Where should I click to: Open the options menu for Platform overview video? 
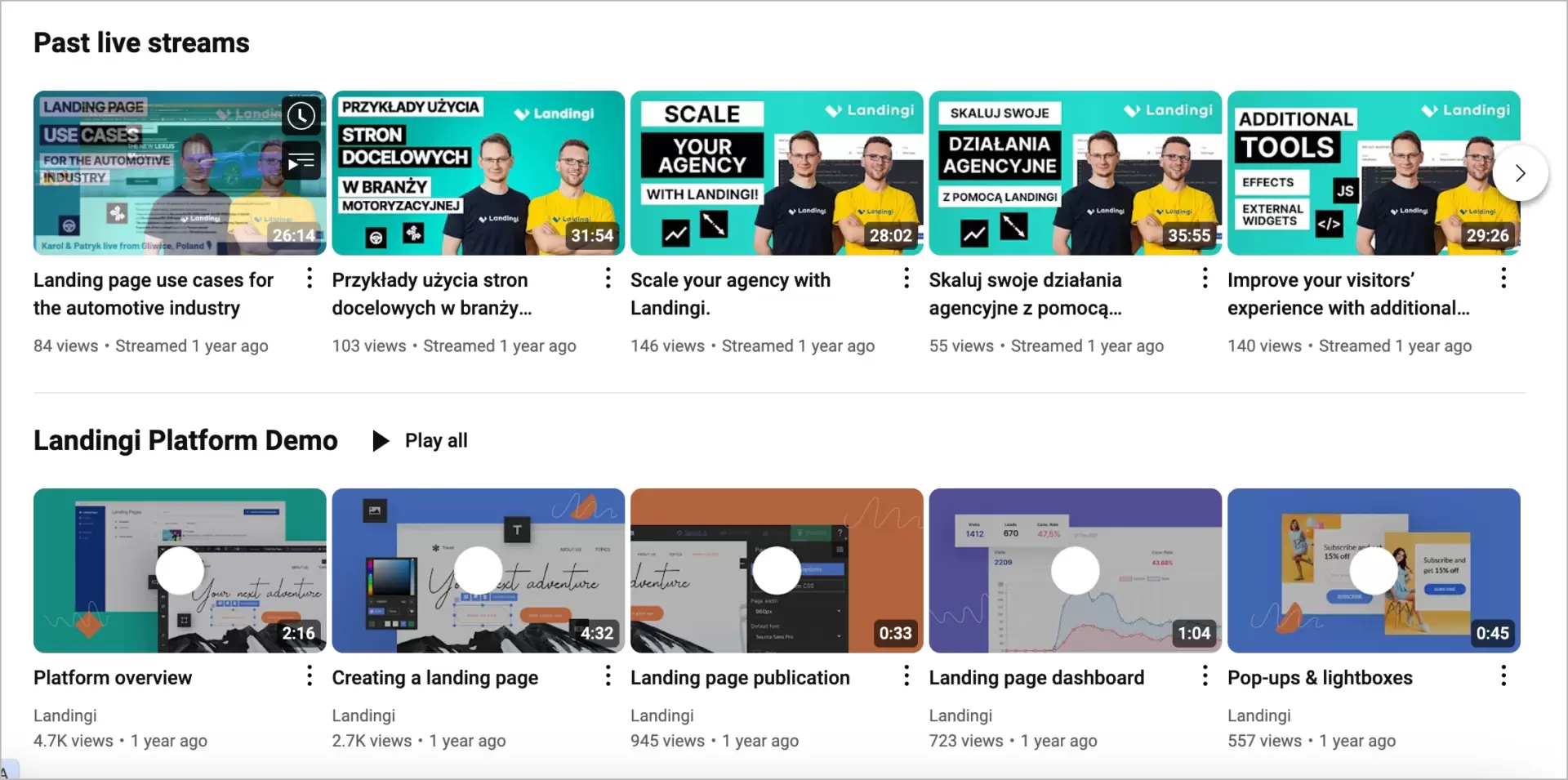coord(308,676)
